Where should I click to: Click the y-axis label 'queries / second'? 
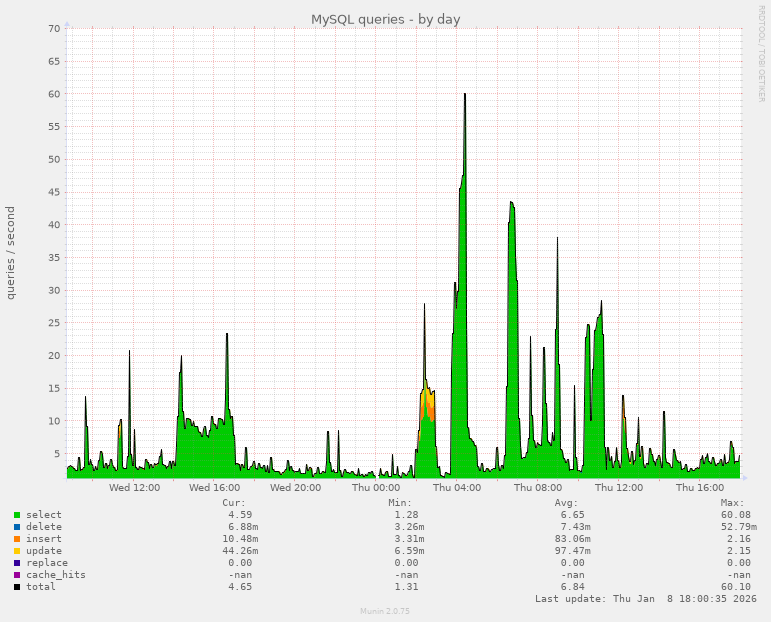[x=10, y=253]
